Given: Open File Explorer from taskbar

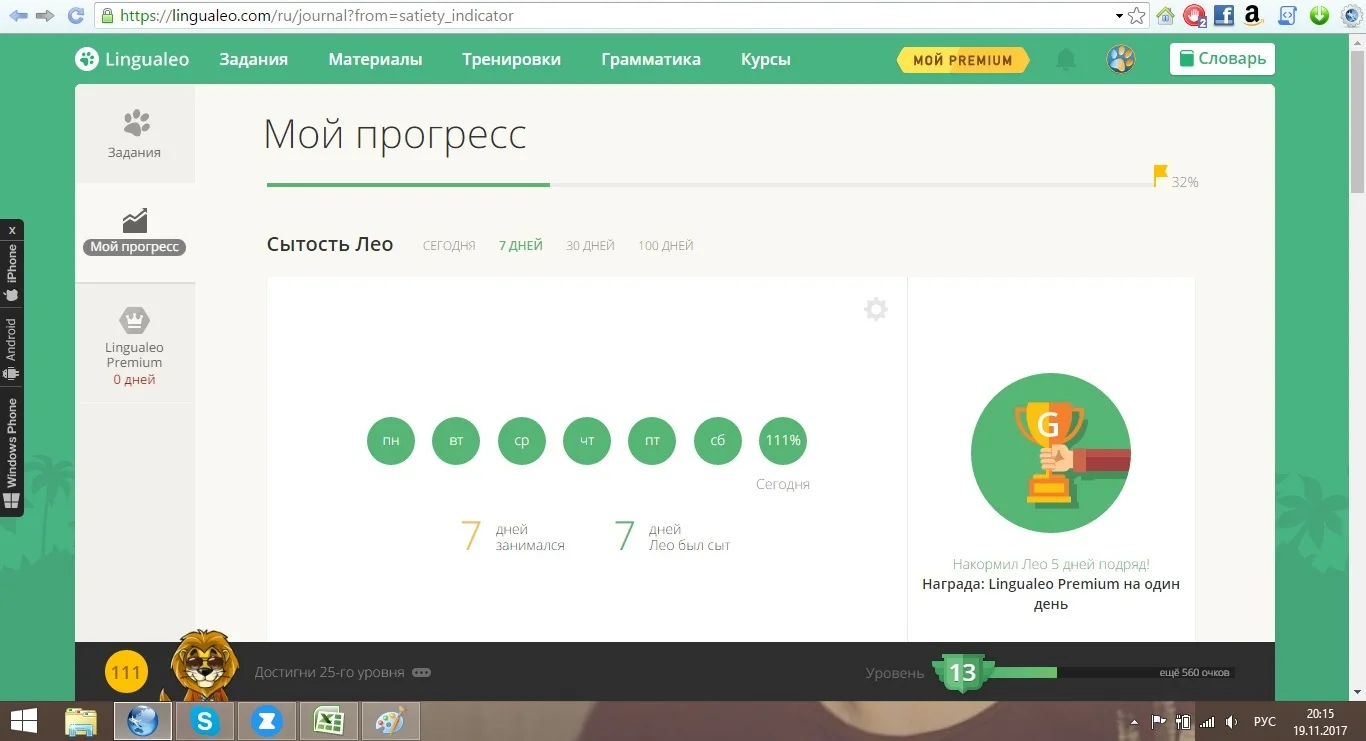Looking at the screenshot, I should [x=81, y=721].
